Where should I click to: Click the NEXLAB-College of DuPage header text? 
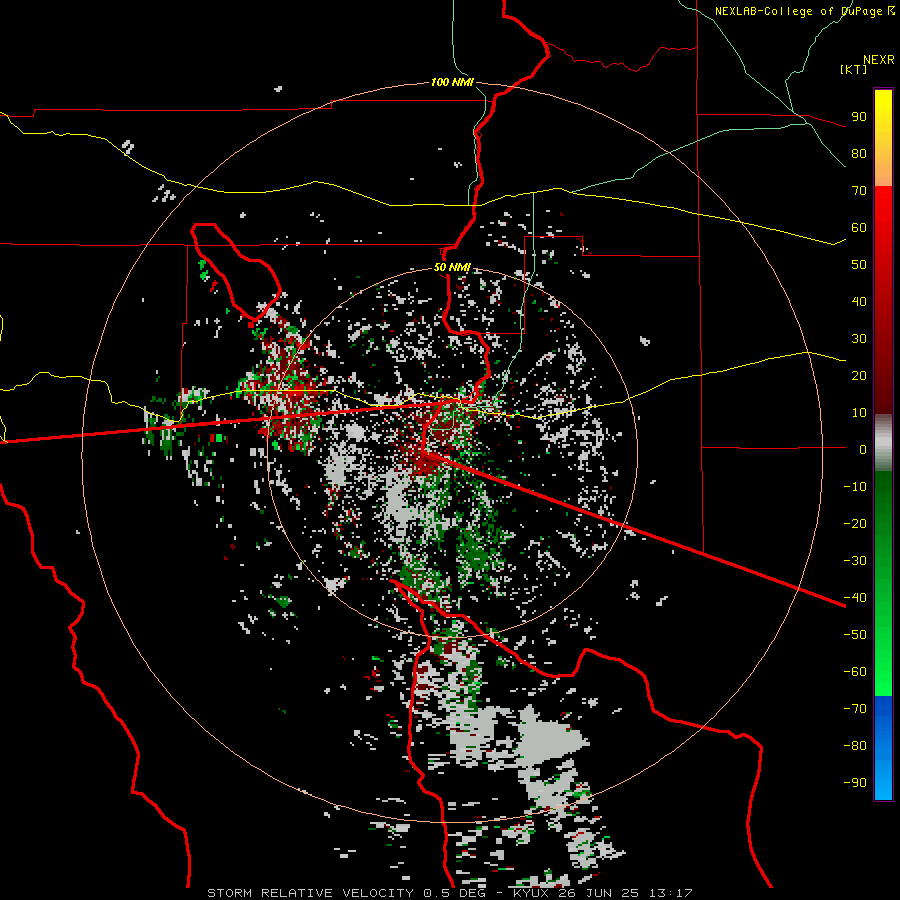[804, 11]
